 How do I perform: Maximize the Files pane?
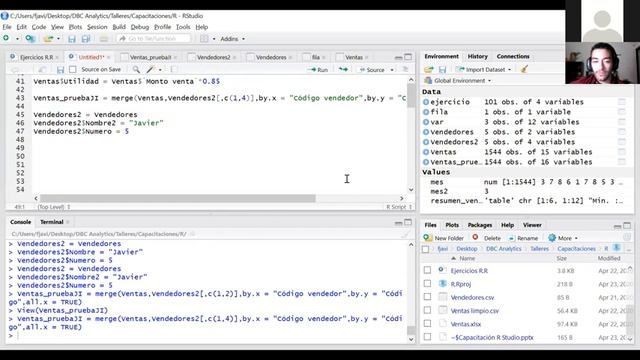pyautogui.click(x=627, y=225)
